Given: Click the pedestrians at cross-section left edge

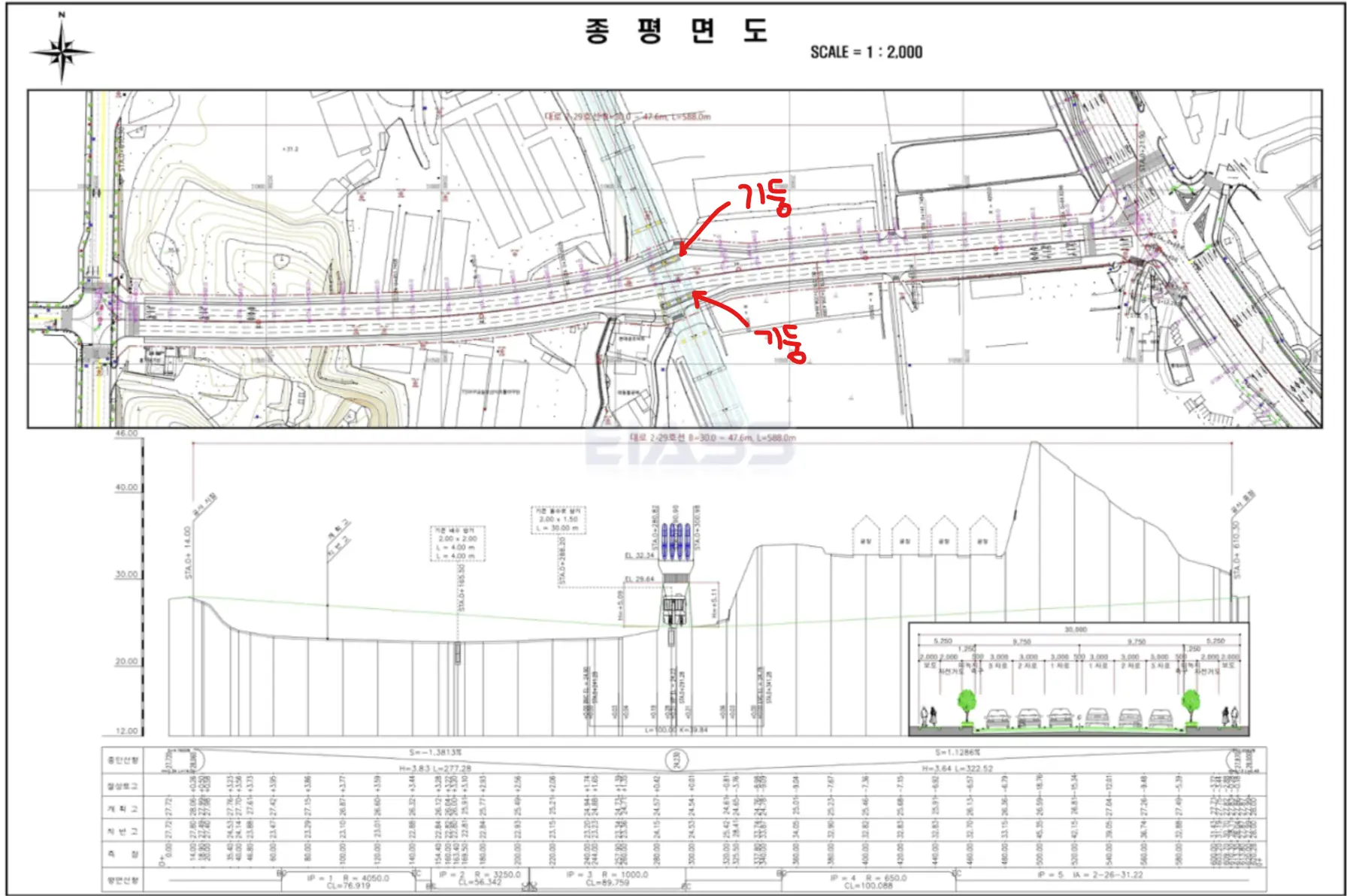Looking at the screenshot, I should 929,716.
